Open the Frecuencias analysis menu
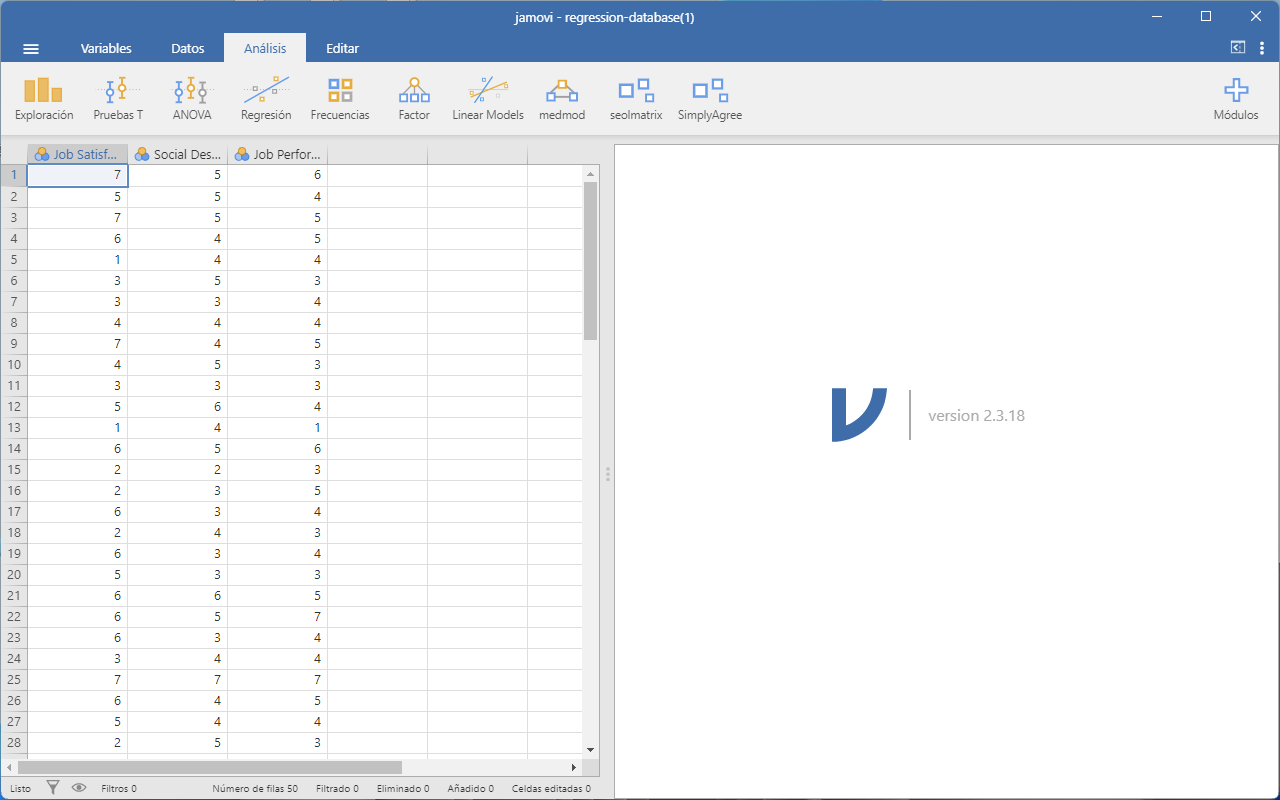The image size is (1280, 800). click(x=340, y=99)
